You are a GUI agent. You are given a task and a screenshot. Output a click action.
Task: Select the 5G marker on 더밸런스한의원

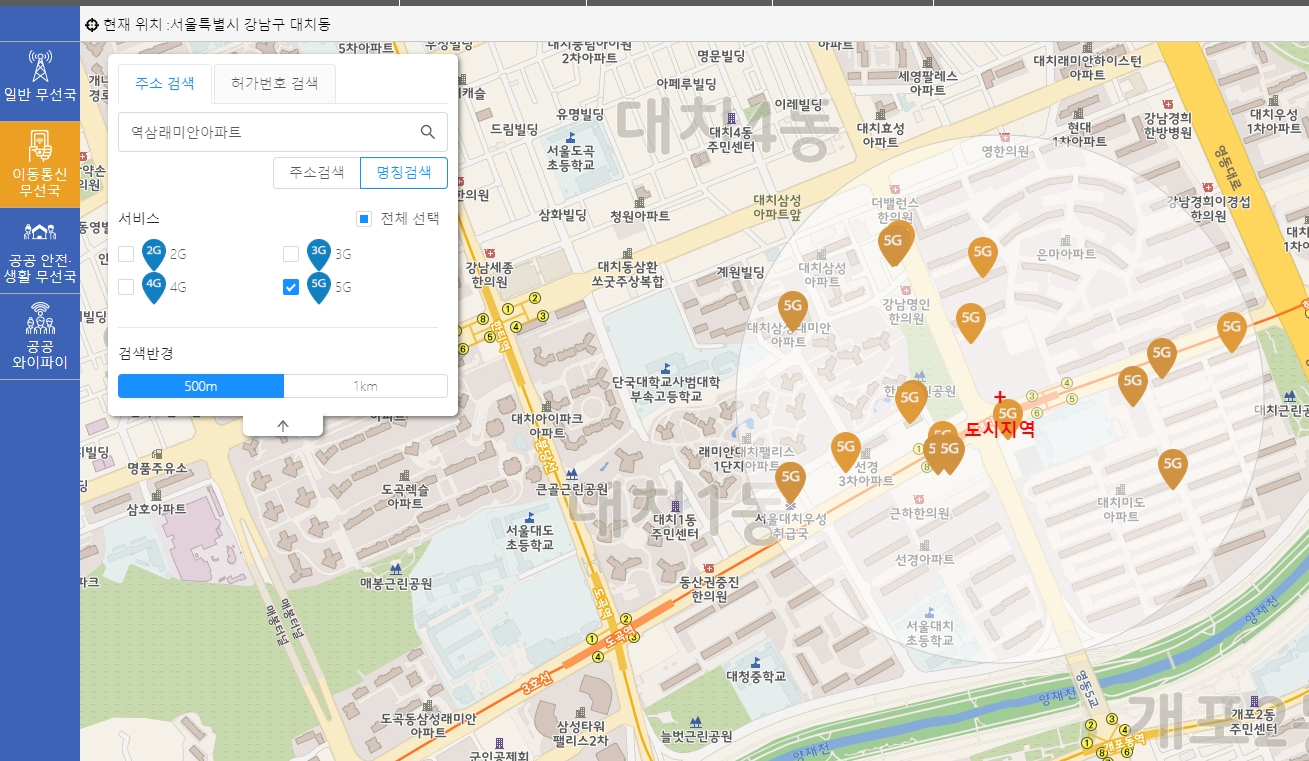[x=894, y=244]
